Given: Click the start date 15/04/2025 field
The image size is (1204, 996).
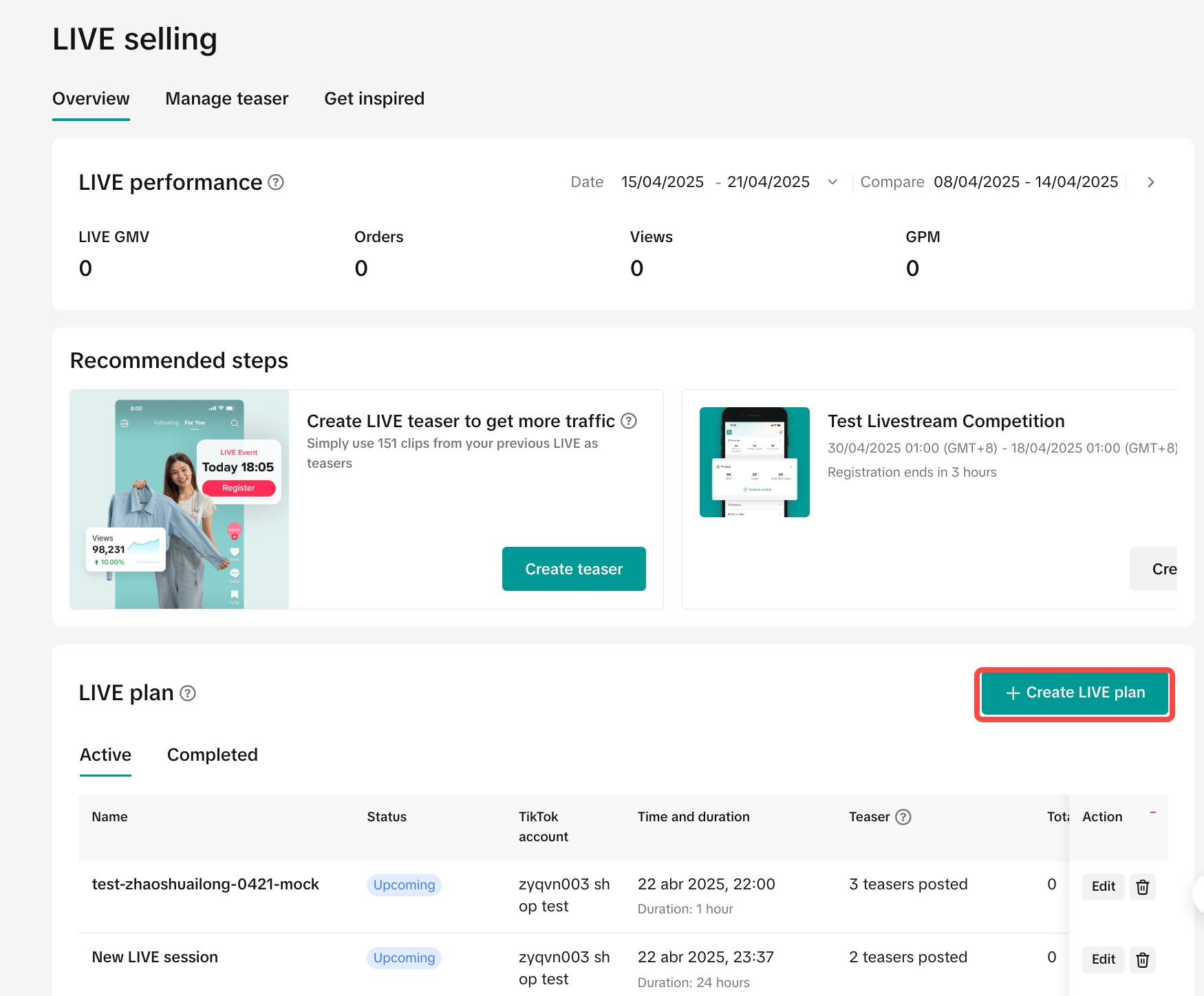Looking at the screenshot, I should coord(662,182).
